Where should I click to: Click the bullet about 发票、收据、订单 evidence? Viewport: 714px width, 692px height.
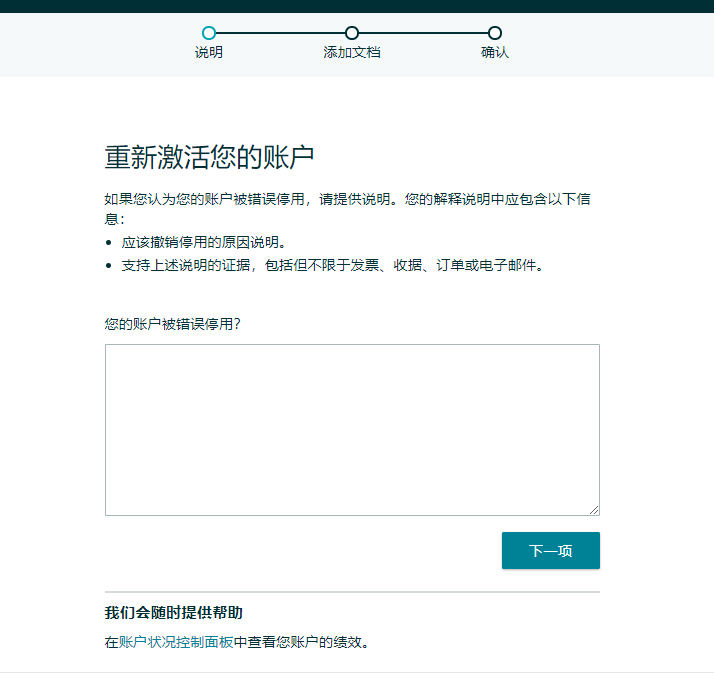[x=332, y=266]
